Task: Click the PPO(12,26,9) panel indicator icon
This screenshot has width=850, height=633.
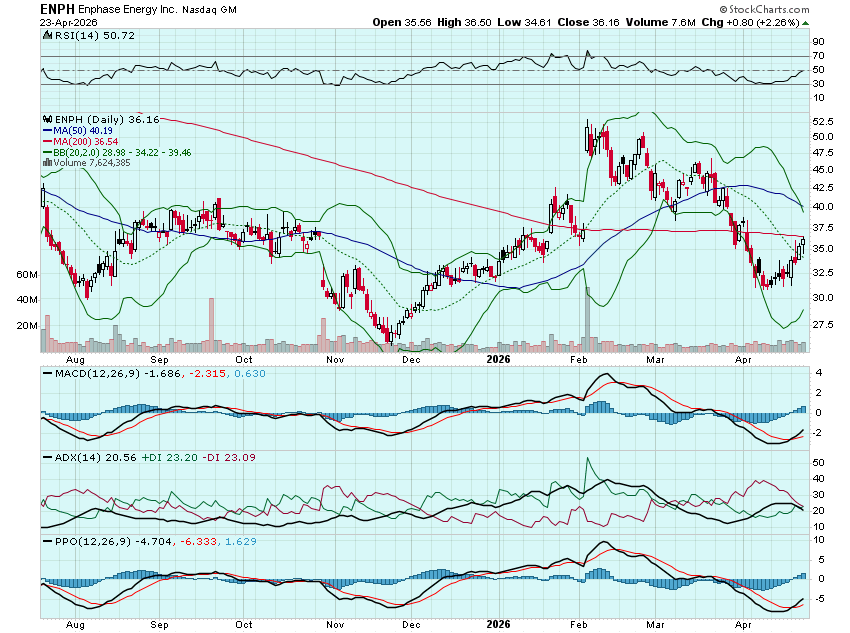Action: 46,541
